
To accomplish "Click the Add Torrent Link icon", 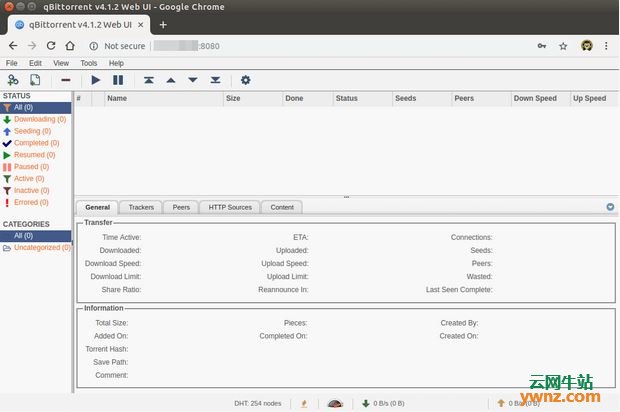I will [13, 80].
